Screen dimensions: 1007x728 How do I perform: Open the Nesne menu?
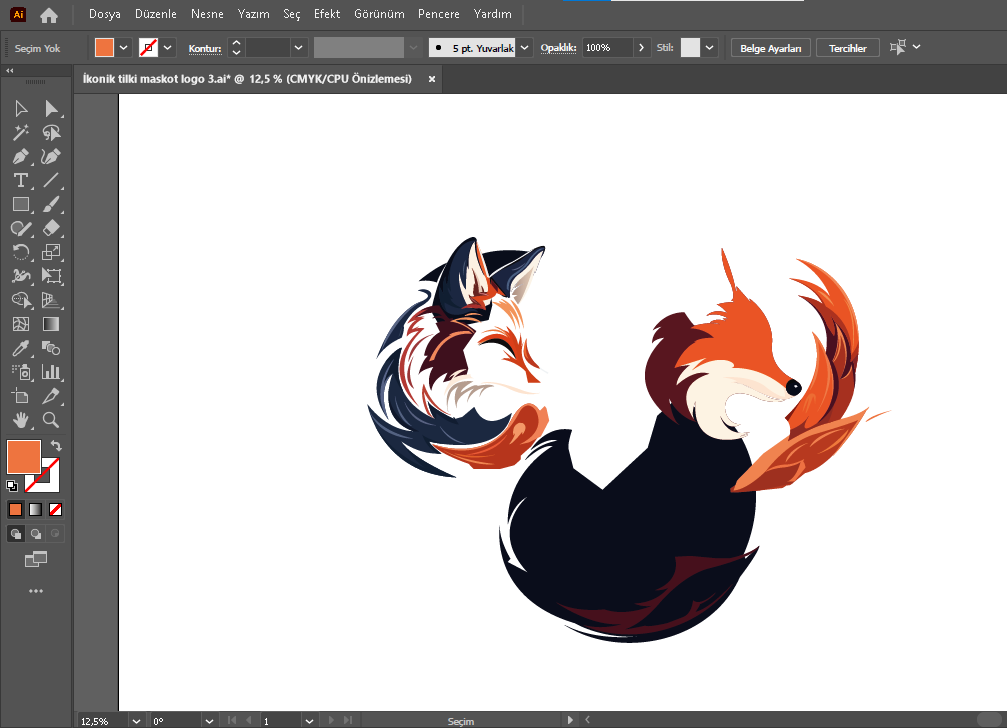[207, 14]
